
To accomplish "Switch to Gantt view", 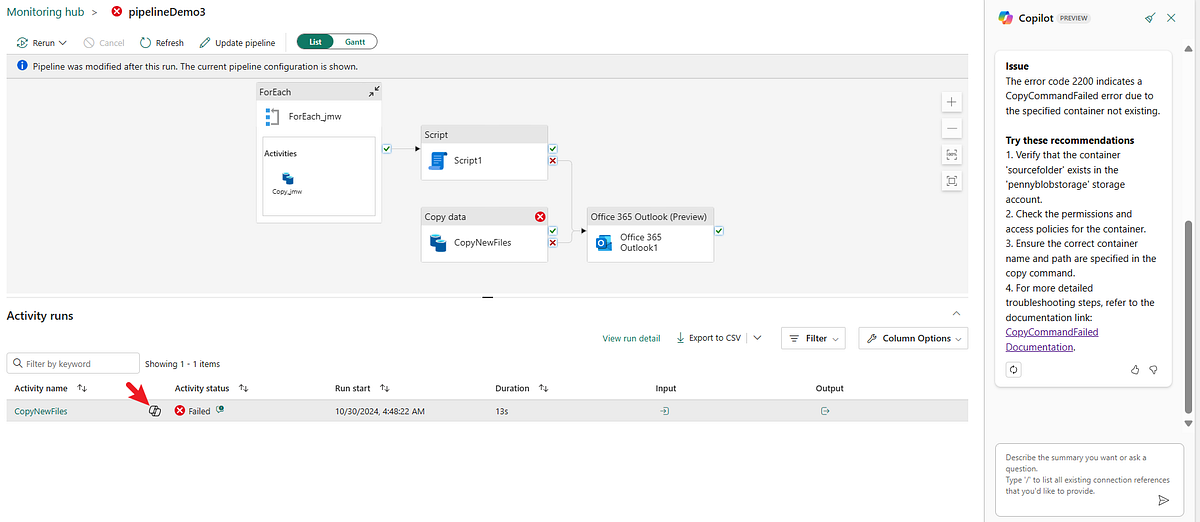I will click(x=354, y=42).
